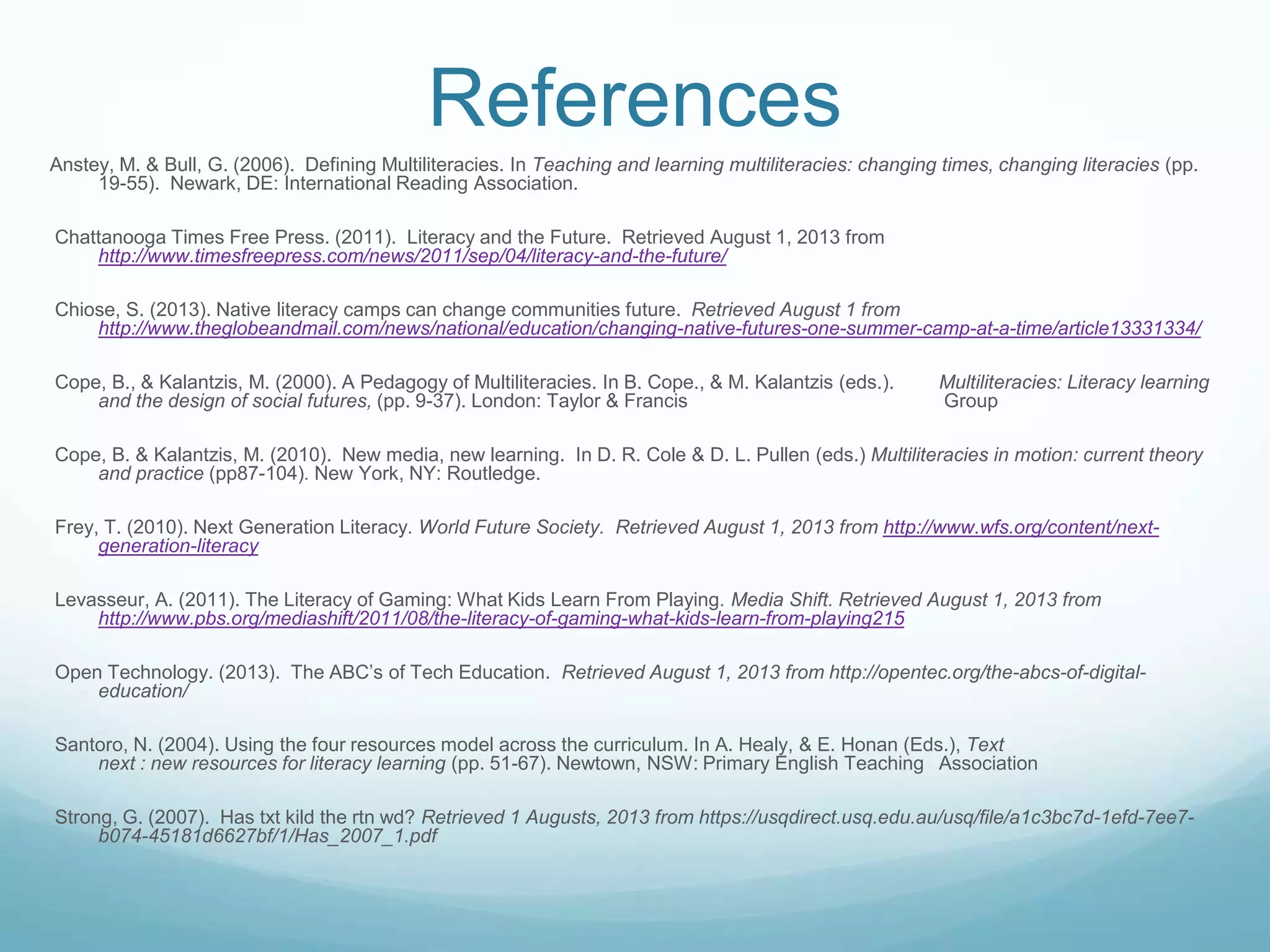Follow the wfs.org next-generation-literacy link

pos(1021,527)
